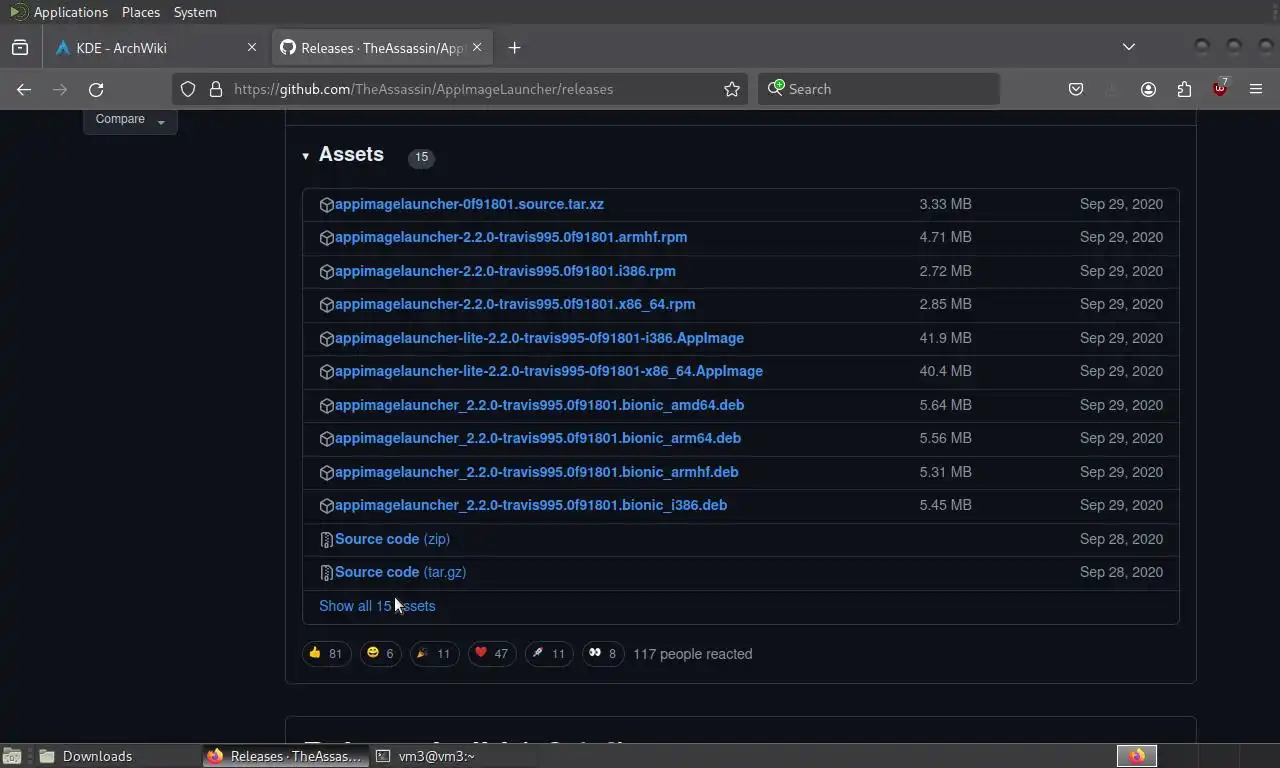Toggle the thumbs up reaction with 81
This screenshot has height=768, width=1280.
(x=327, y=654)
